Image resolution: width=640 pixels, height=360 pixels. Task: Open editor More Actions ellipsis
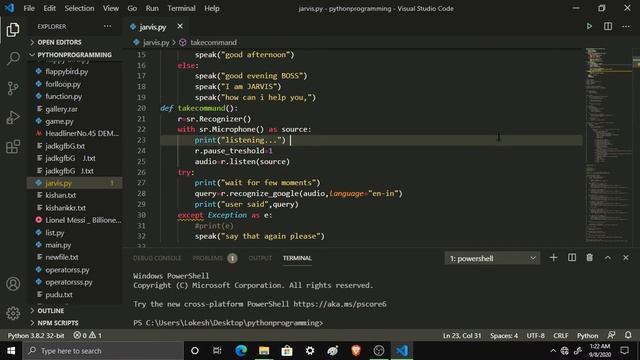click(626, 26)
